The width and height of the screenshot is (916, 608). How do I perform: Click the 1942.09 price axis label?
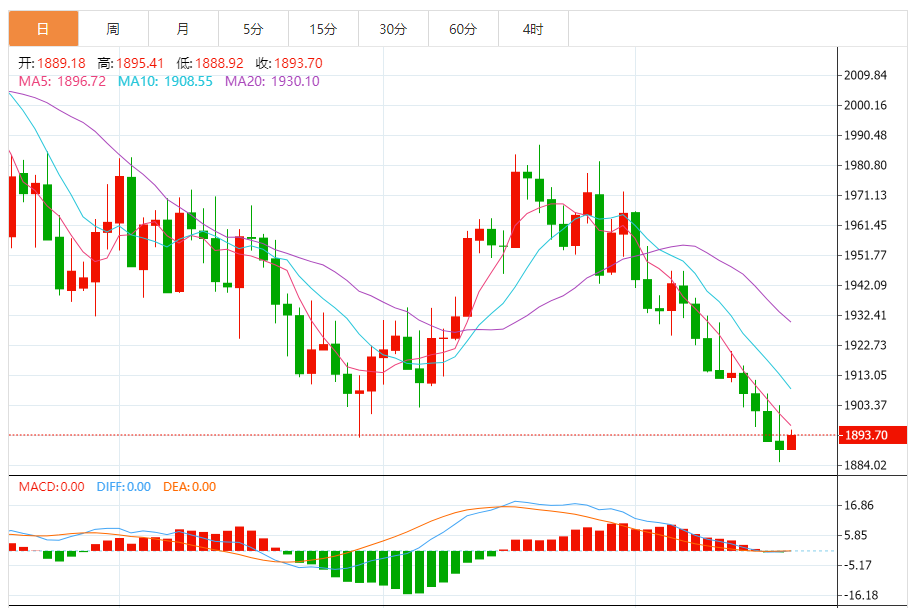tap(865, 285)
